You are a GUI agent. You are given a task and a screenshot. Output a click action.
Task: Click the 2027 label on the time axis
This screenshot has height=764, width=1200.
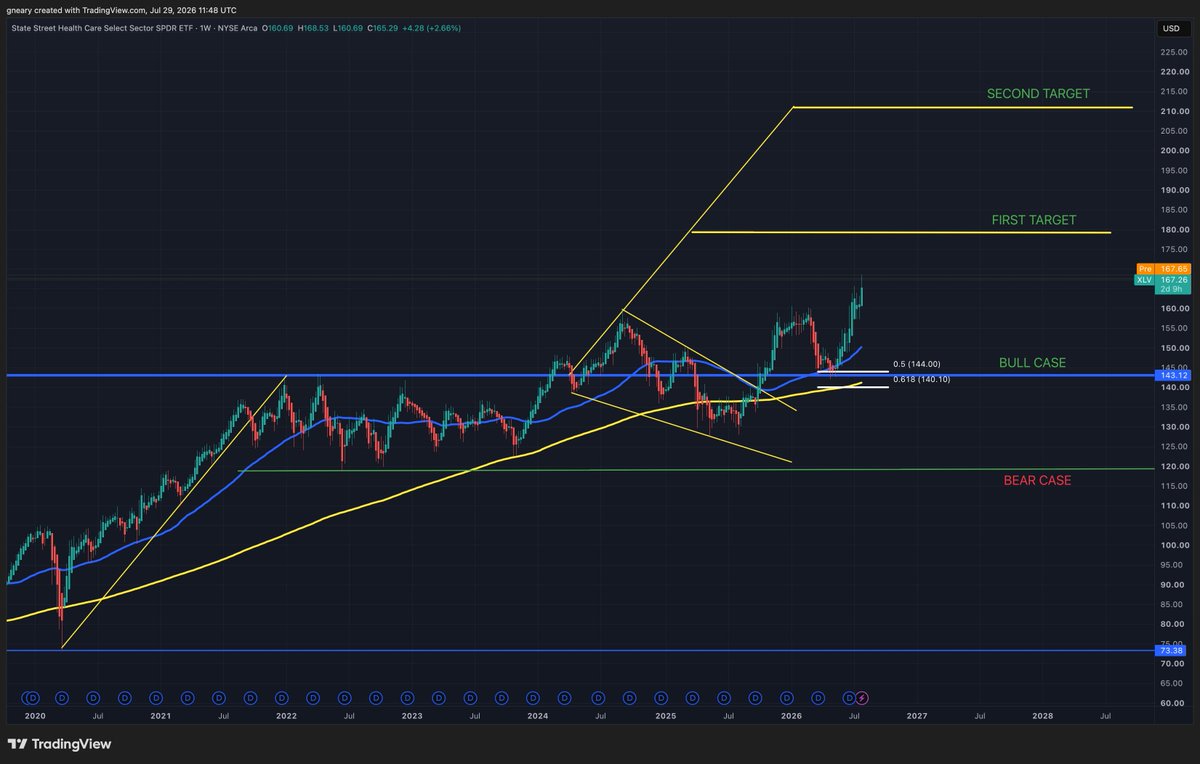(917, 716)
